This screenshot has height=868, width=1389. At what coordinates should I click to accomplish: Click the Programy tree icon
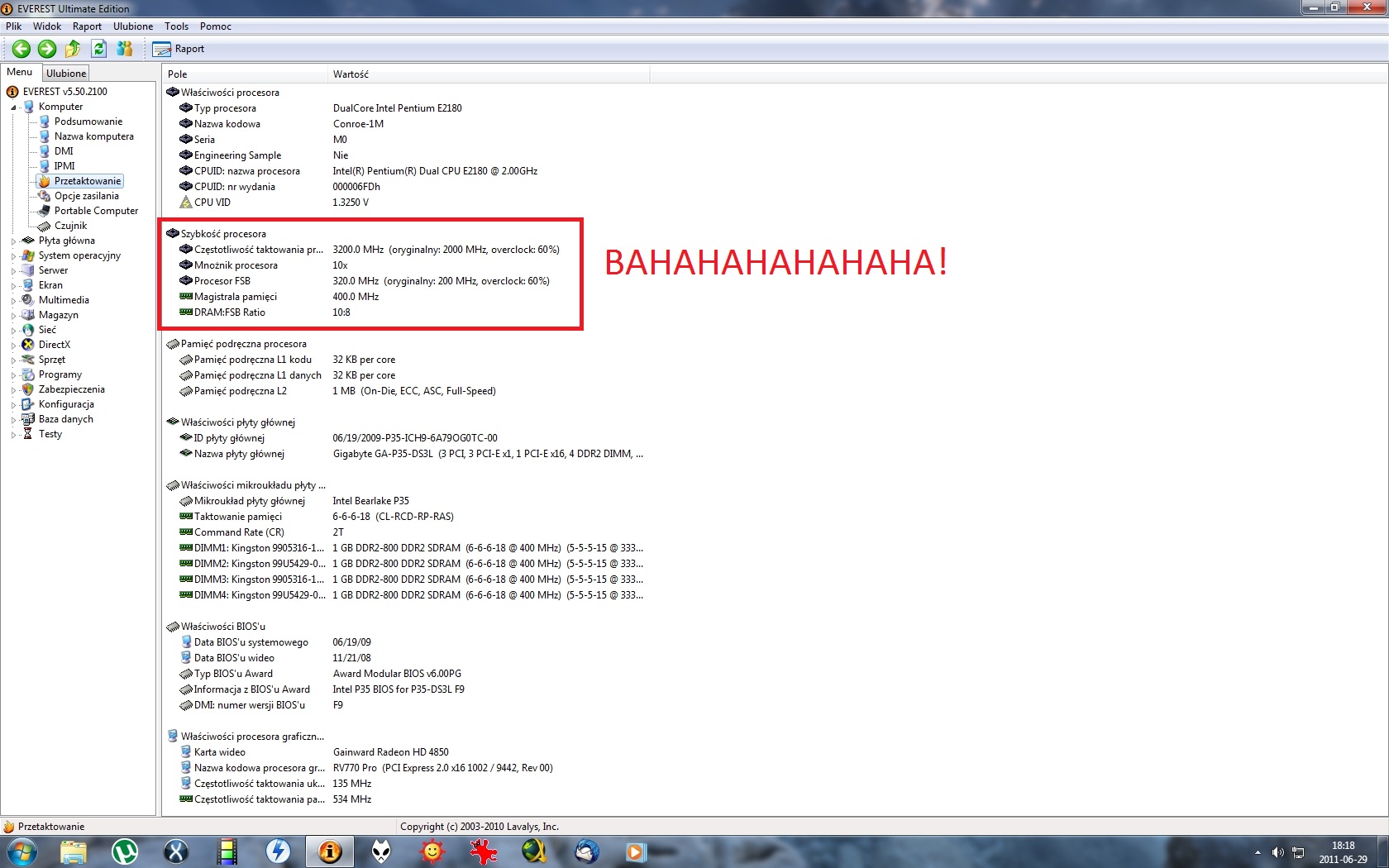[28, 374]
